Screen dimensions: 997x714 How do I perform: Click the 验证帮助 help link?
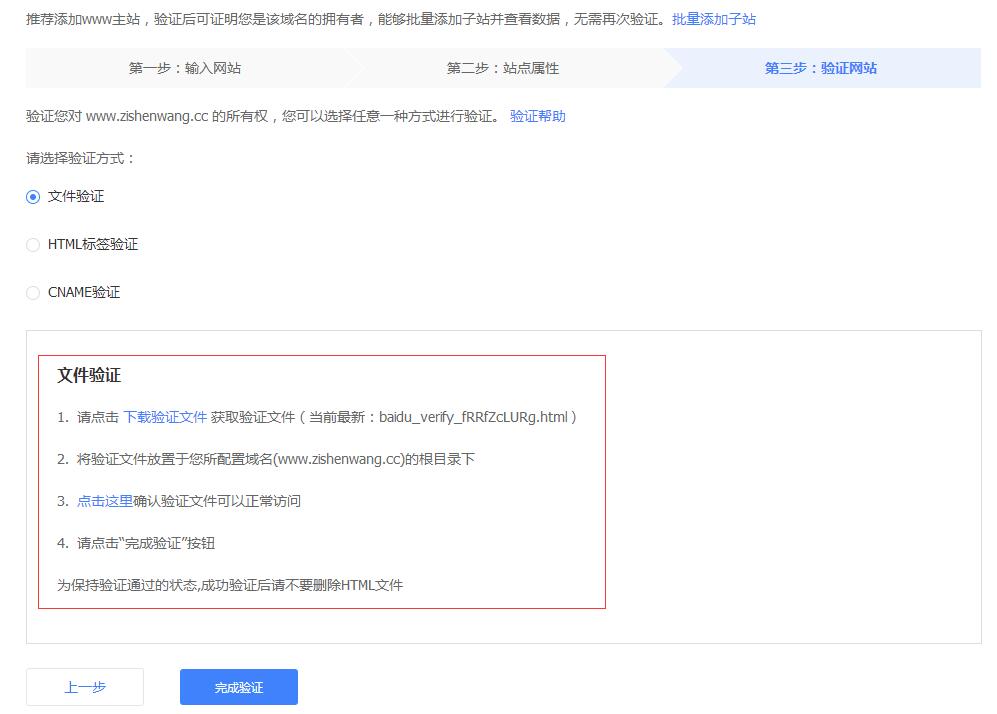point(540,117)
